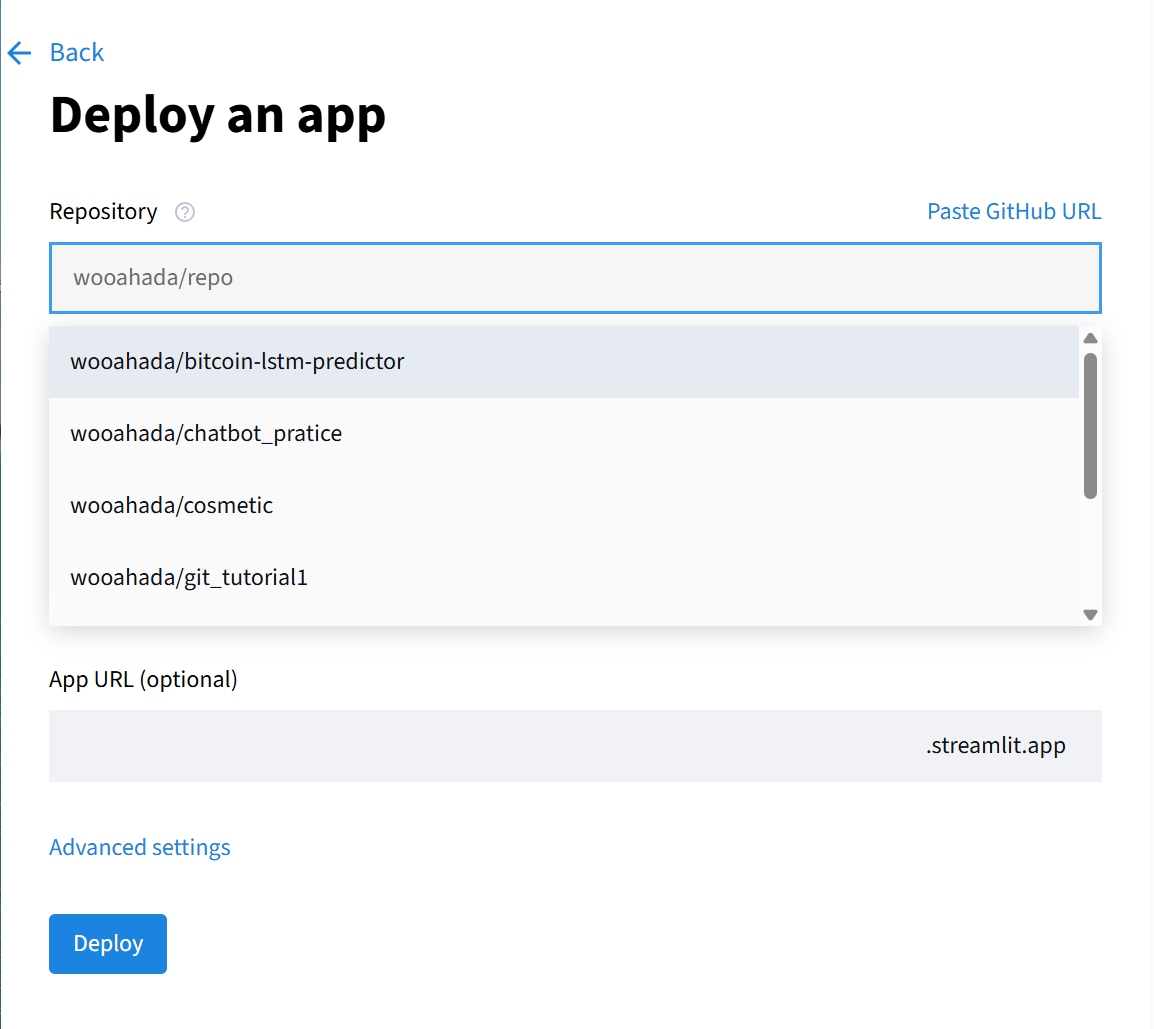
Task: Choose the wooahada/chatbot_pratice repository option
Action: (x=564, y=434)
